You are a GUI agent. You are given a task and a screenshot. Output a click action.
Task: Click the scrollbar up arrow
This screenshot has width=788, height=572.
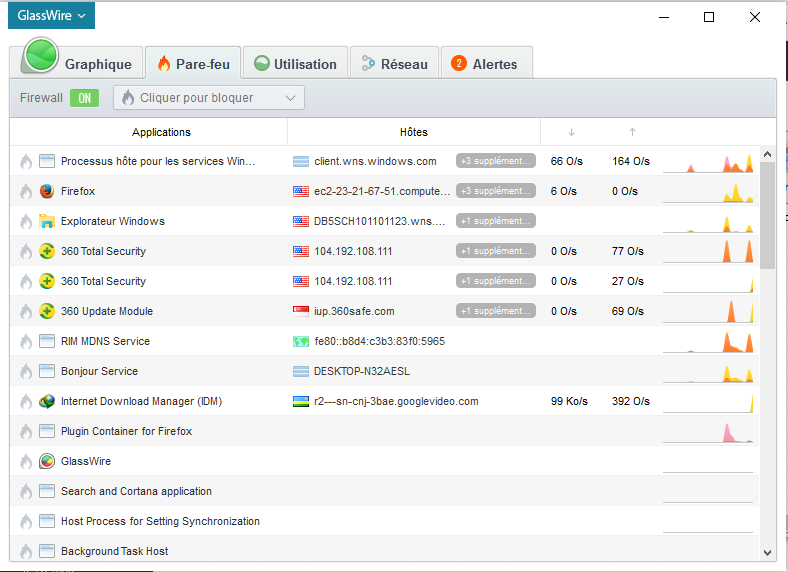click(x=767, y=154)
